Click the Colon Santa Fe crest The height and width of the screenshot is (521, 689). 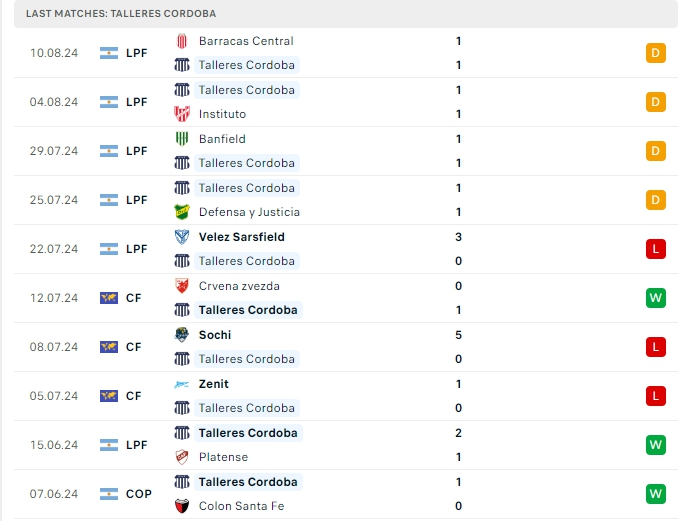click(x=182, y=506)
